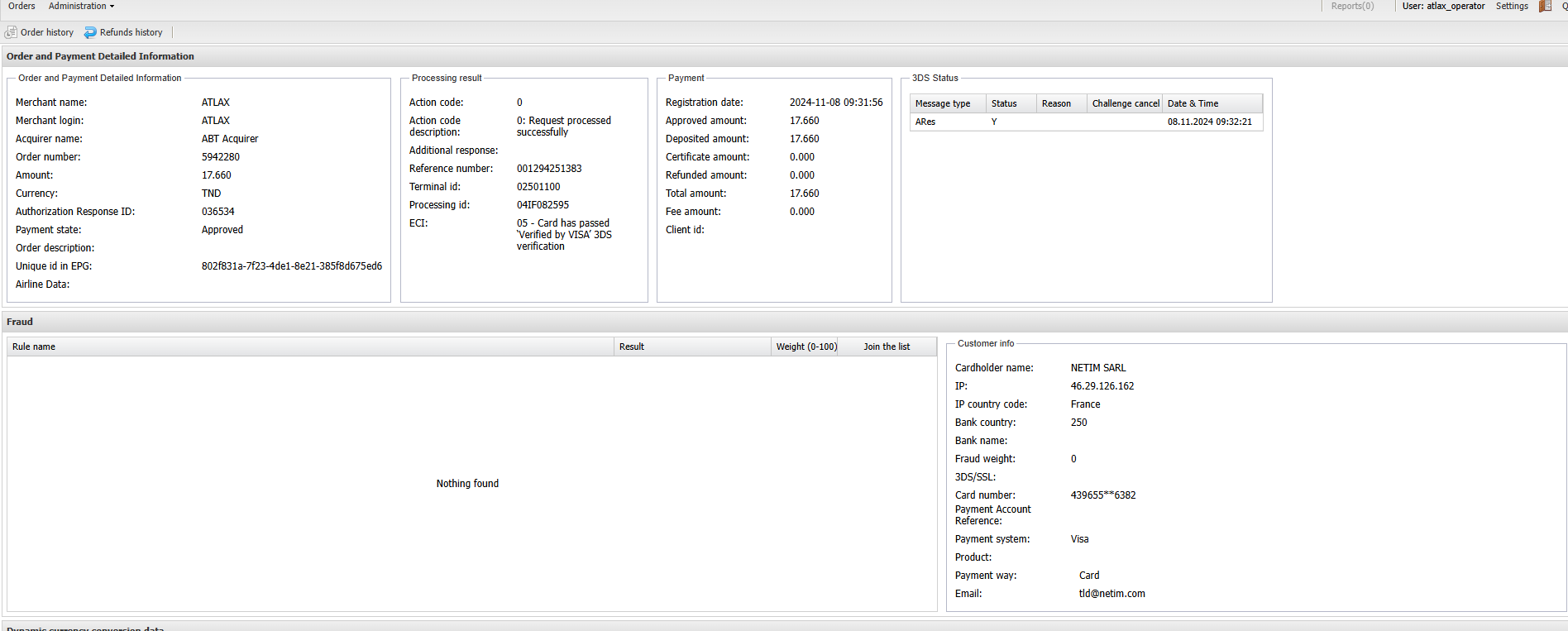Open the Settings link

coord(1511,6)
